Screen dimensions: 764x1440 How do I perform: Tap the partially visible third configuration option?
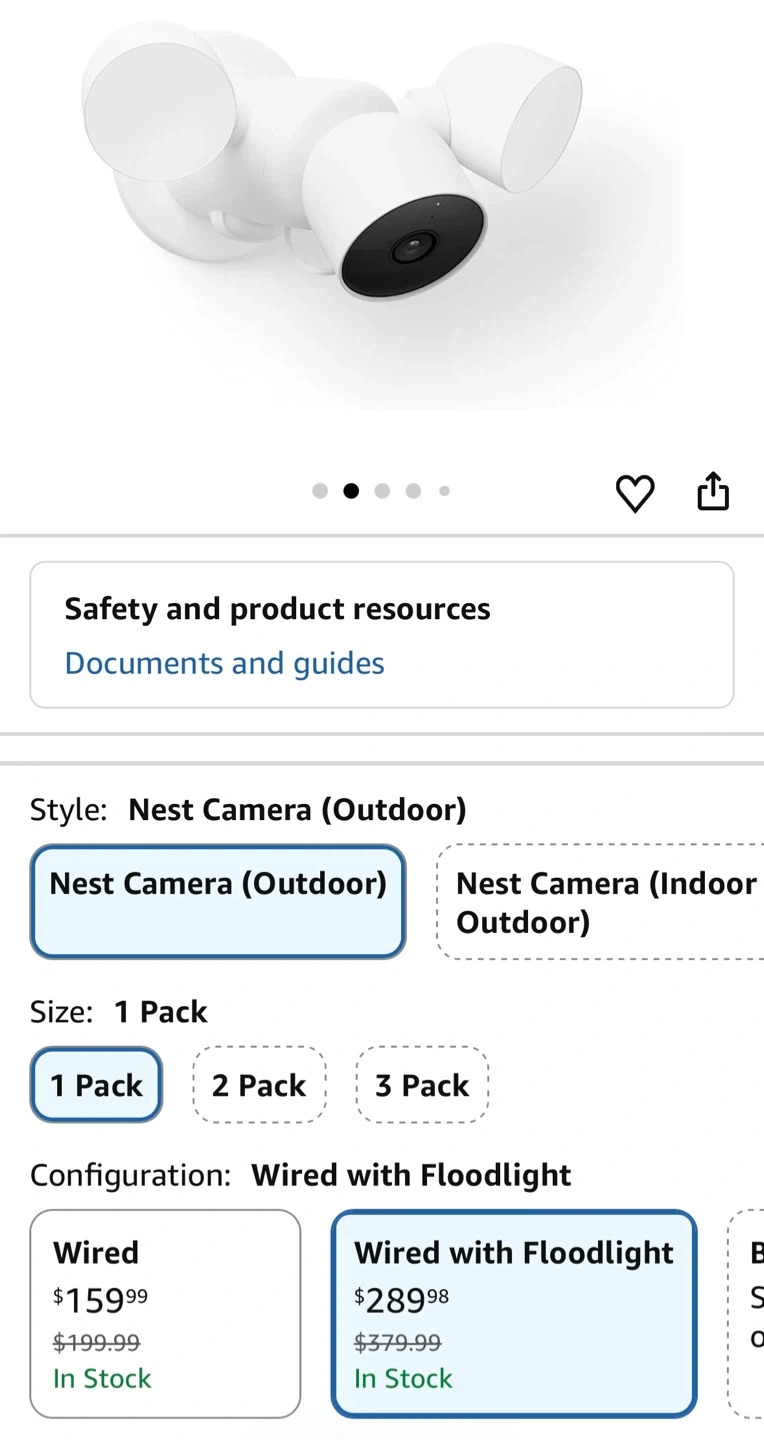pyautogui.click(x=748, y=1313)
